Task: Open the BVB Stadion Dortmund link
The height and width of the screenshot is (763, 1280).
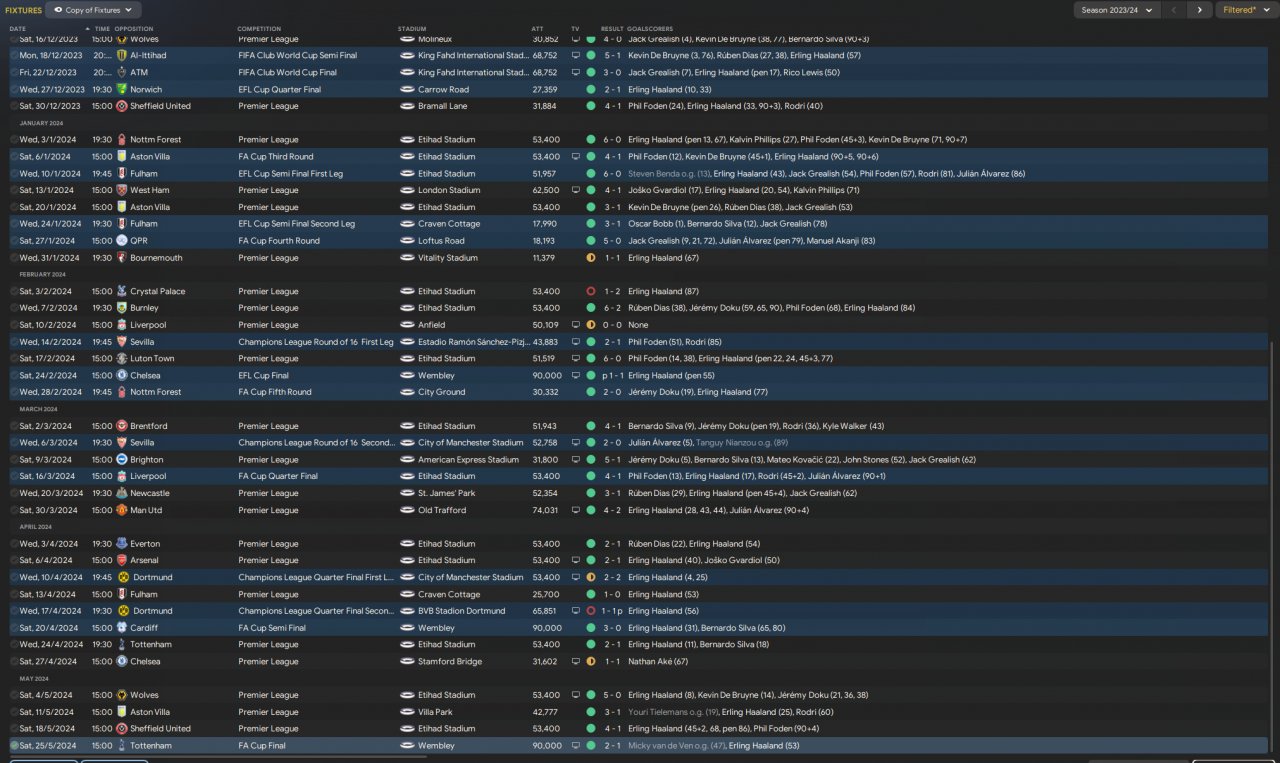Action: (460, 611)
